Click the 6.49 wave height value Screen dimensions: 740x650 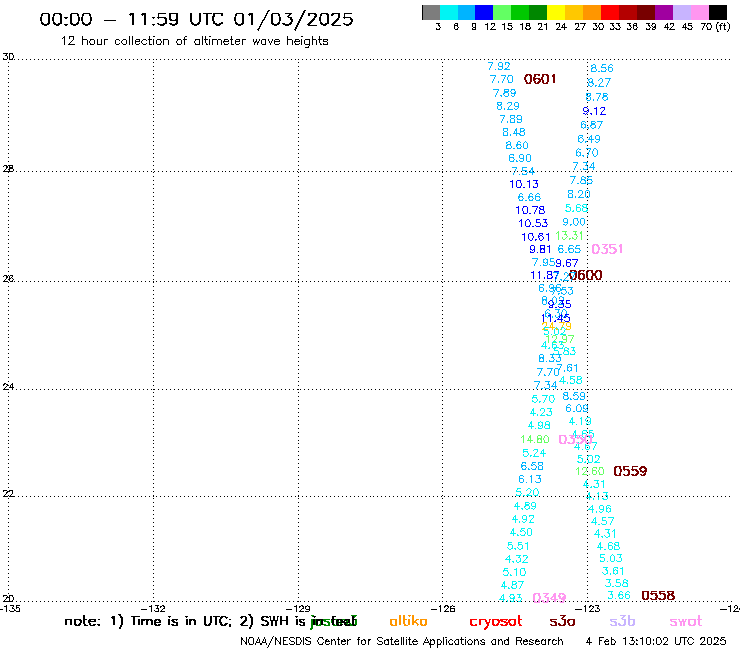point(589,139)
